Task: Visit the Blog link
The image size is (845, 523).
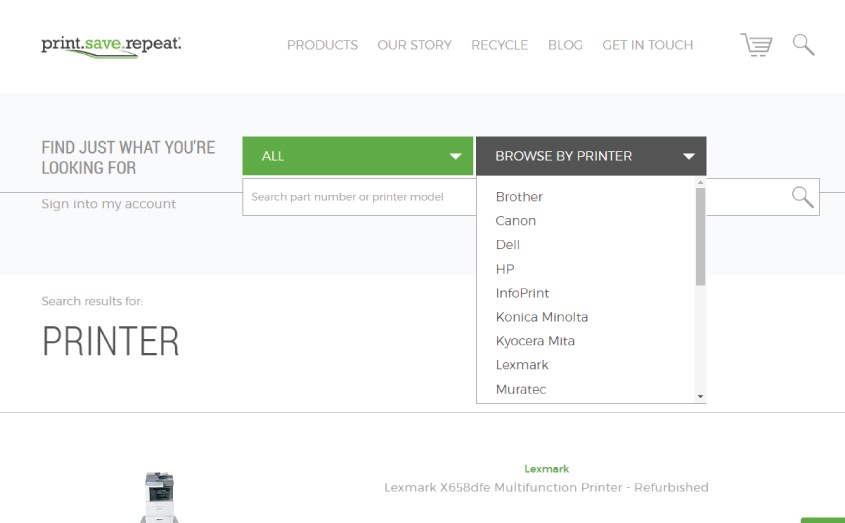Action: pos(565,45)
